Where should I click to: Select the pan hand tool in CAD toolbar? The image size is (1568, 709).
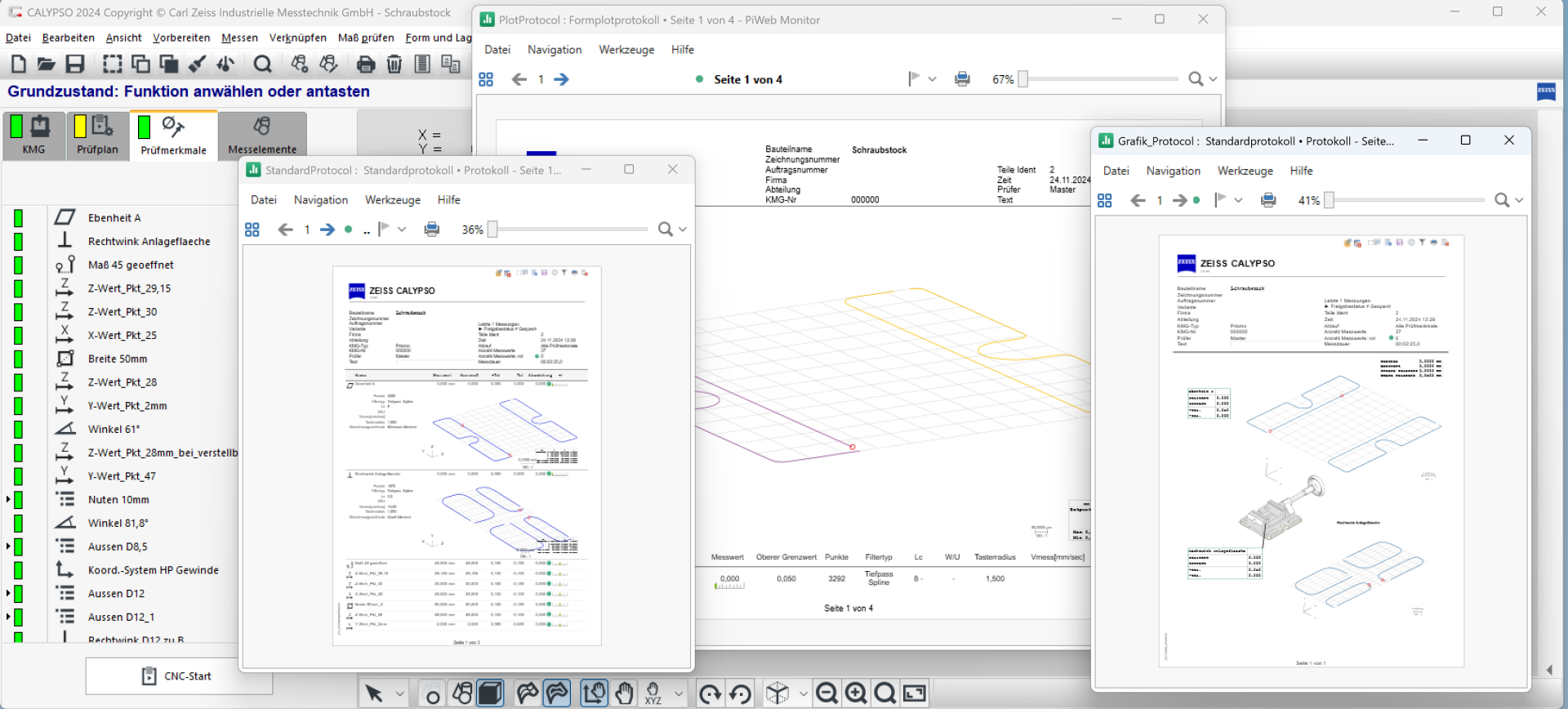[624, 693]
